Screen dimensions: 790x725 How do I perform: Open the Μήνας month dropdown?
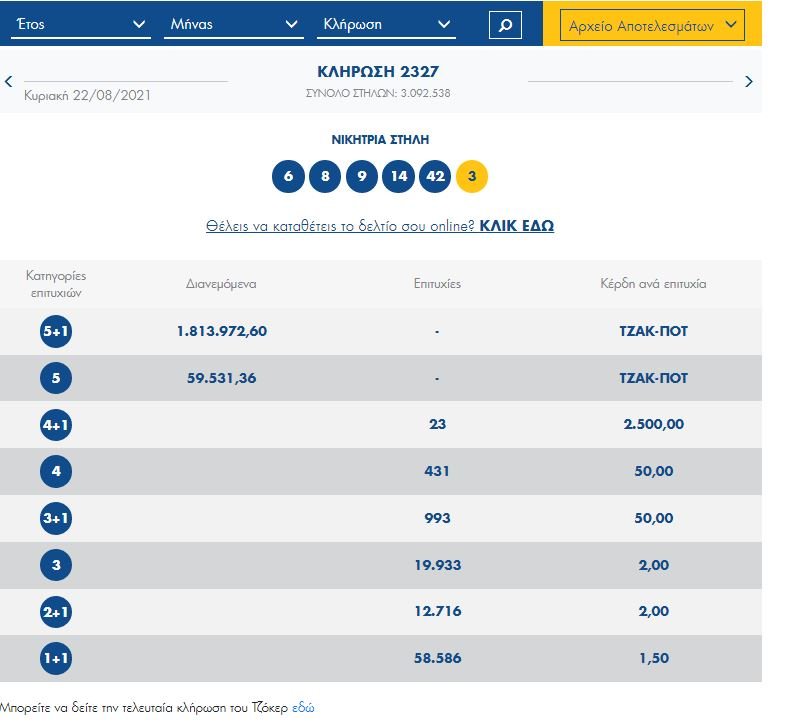pos(233,25)
